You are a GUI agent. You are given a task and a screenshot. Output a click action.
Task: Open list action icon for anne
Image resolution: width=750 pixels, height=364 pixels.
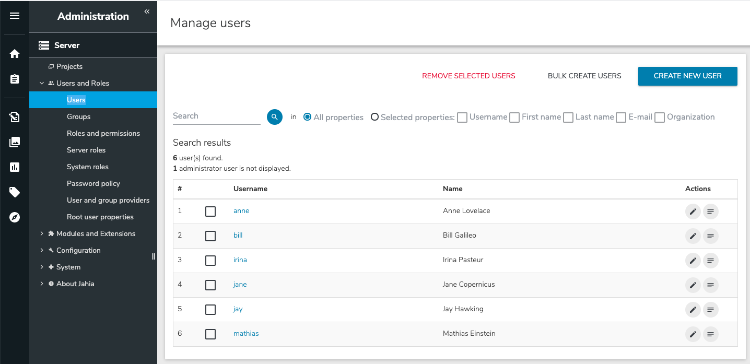click(711, 211)
